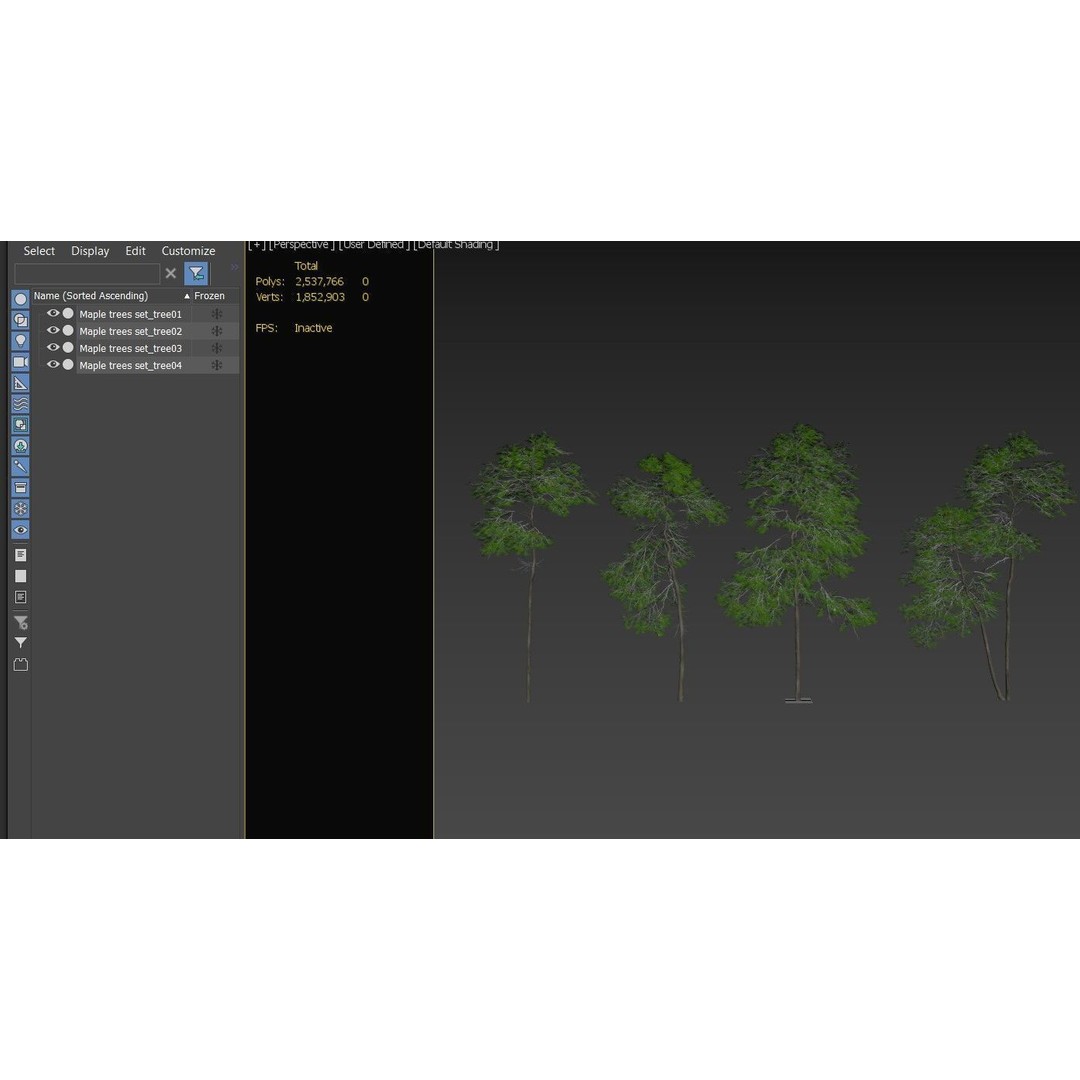Click geometry type icon of tree03
1080x1080 pixels.
[68, 348]
